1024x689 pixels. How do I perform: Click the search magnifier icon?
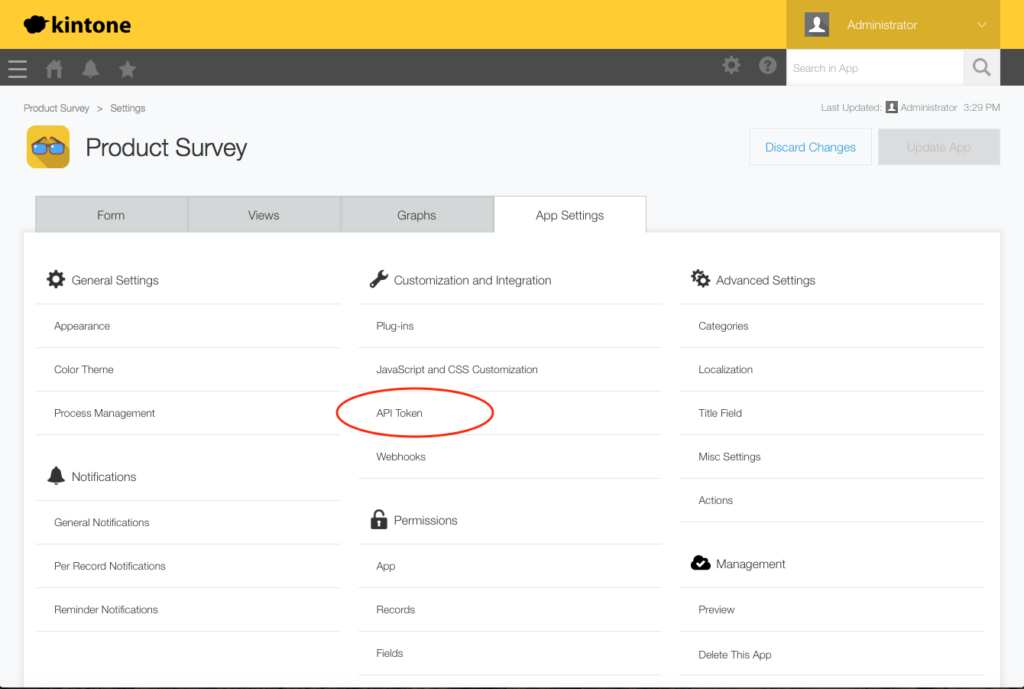click(981, 68)
